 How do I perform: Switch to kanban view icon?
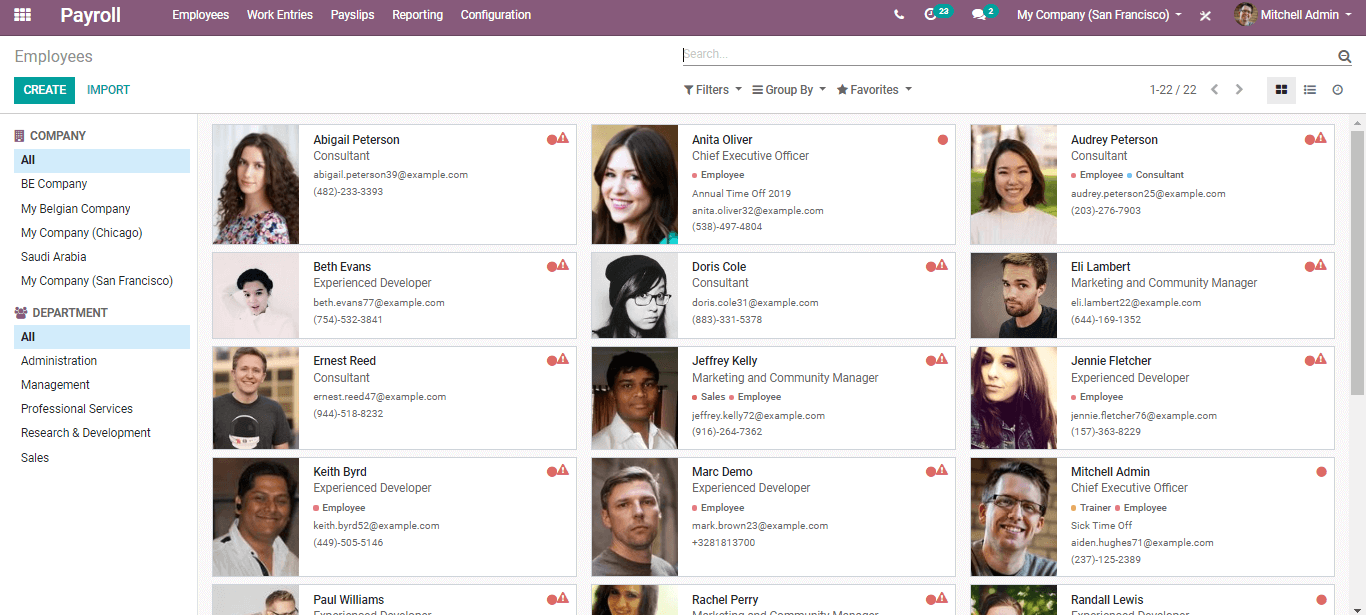1281,90
